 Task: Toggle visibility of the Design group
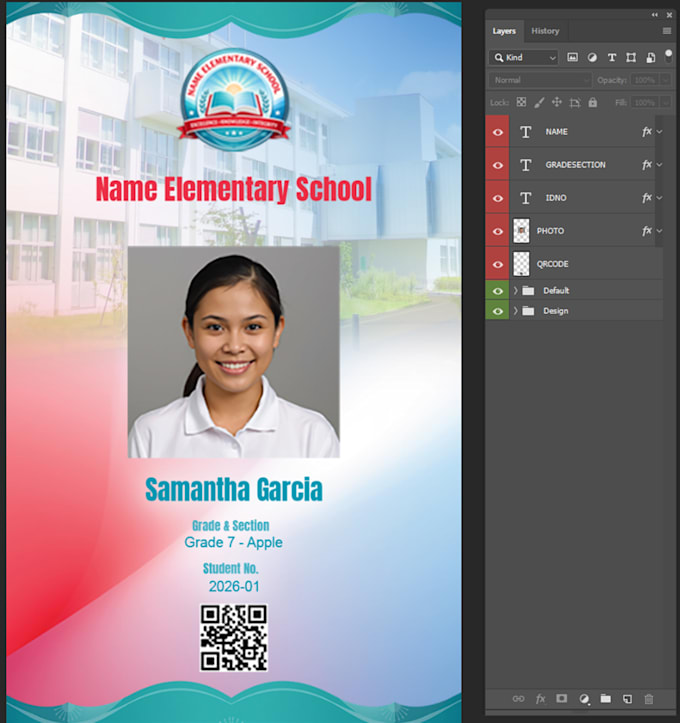click(497, 311)
